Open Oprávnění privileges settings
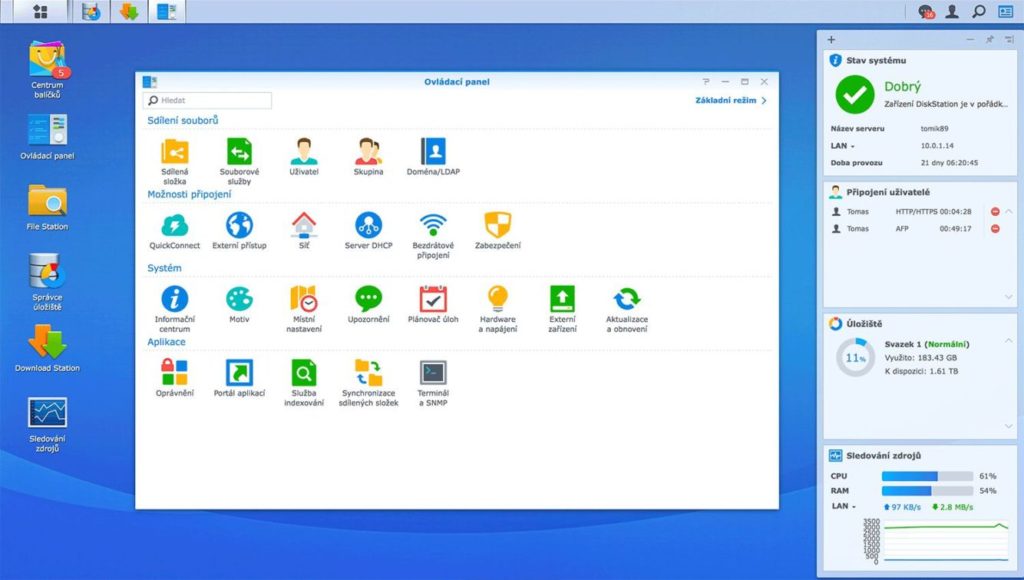Image resolution: width=1024 pixels, height=580 pixels. [x=174, y=378]
